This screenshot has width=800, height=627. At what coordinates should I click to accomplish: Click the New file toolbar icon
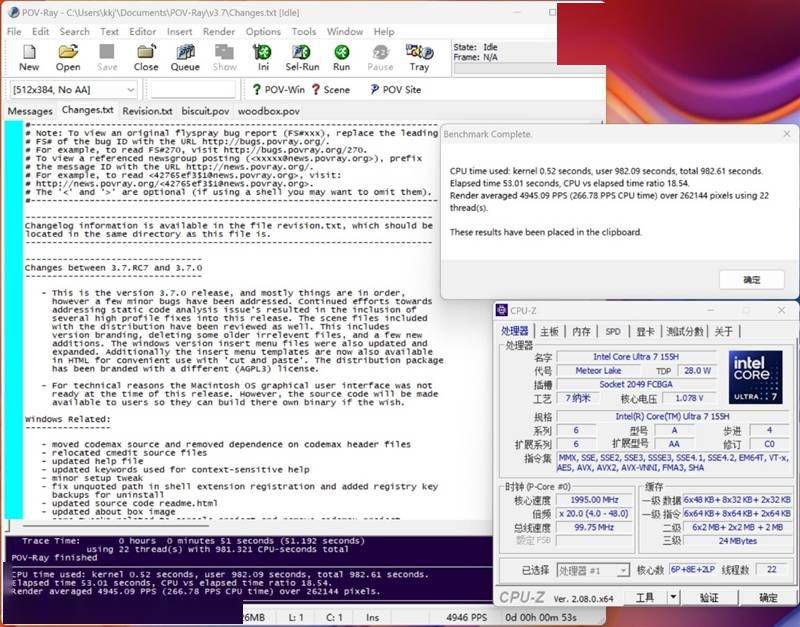point(29,52)
